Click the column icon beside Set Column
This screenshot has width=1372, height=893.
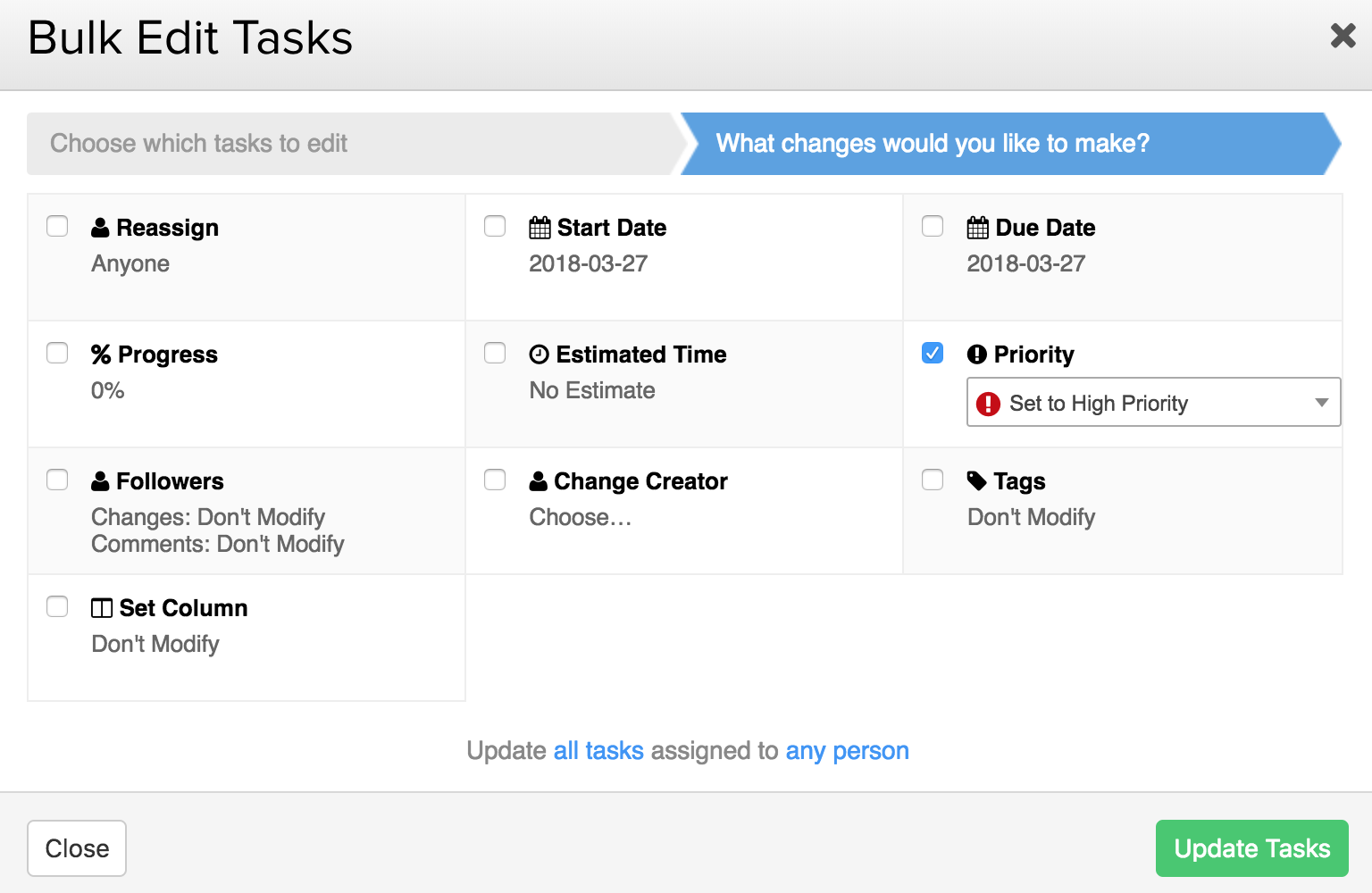[x=102, y=608]
